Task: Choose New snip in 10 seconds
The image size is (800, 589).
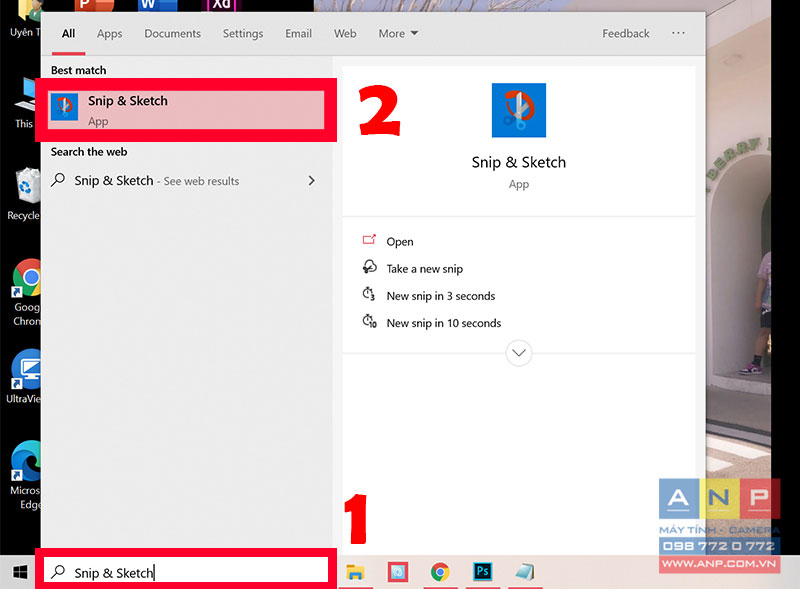Action: point(444,323)
